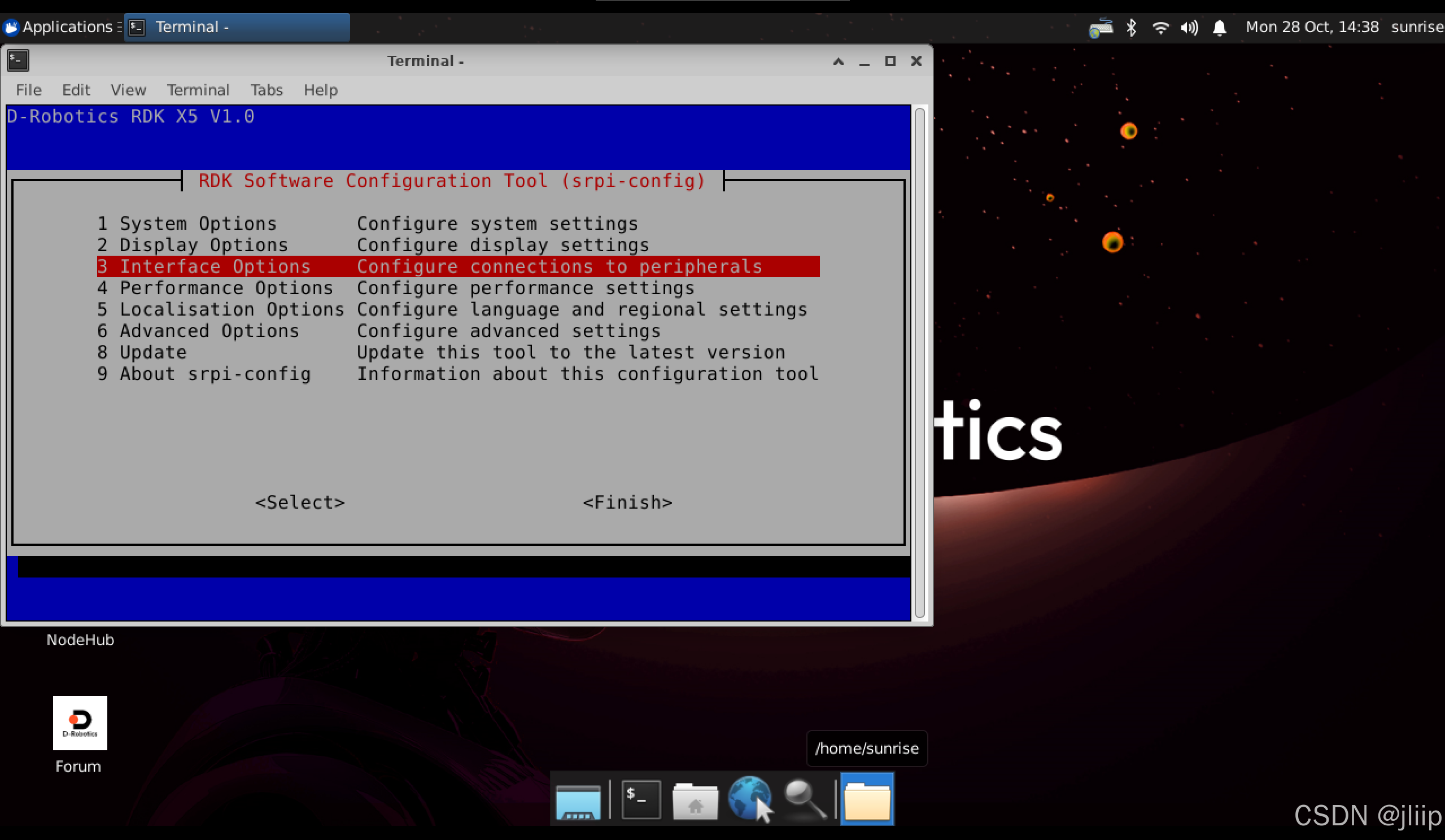Open the Tabs menu
The image size is (1445, 840).
(266, 90)
